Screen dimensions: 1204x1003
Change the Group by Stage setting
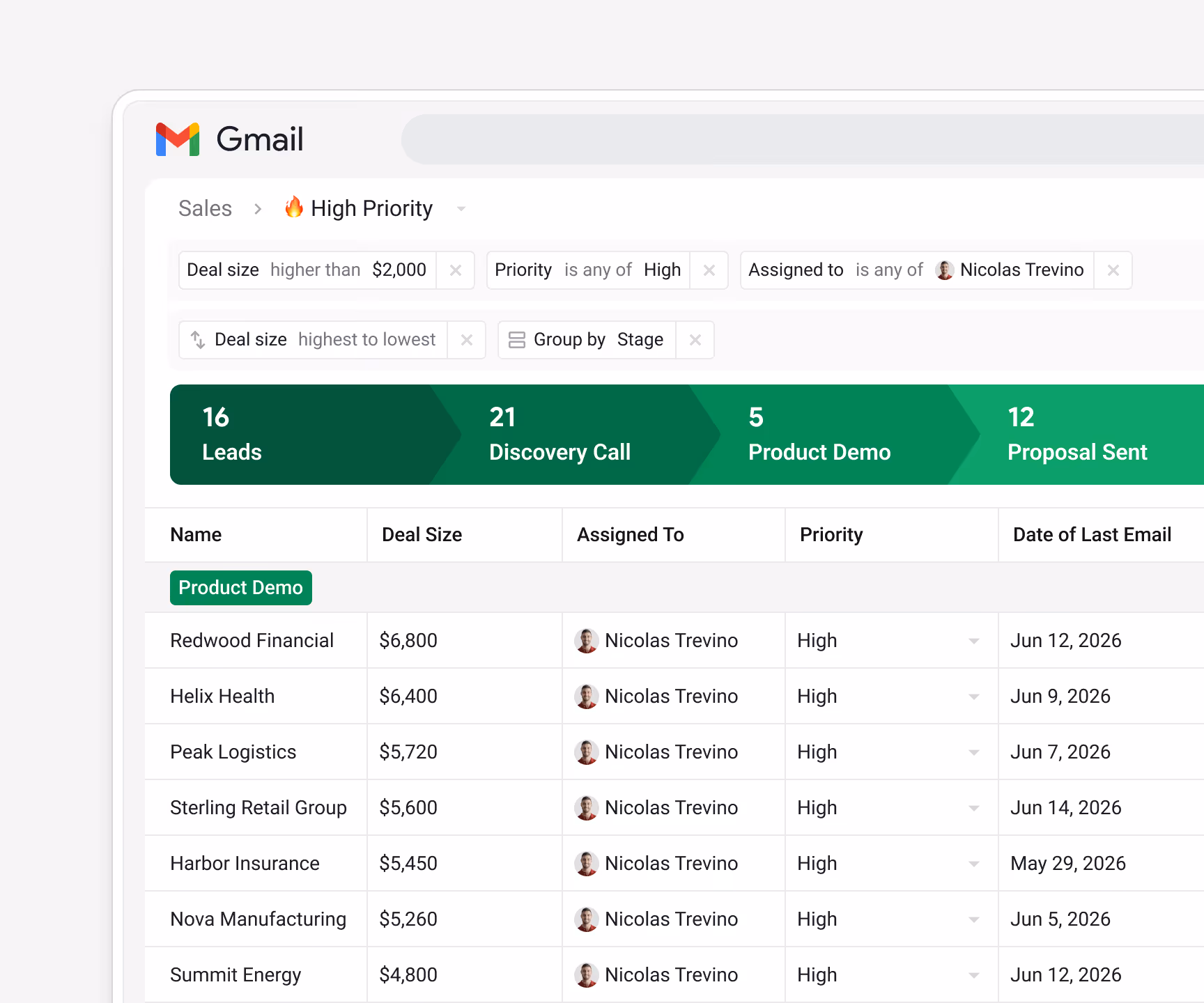coord(587,340)
